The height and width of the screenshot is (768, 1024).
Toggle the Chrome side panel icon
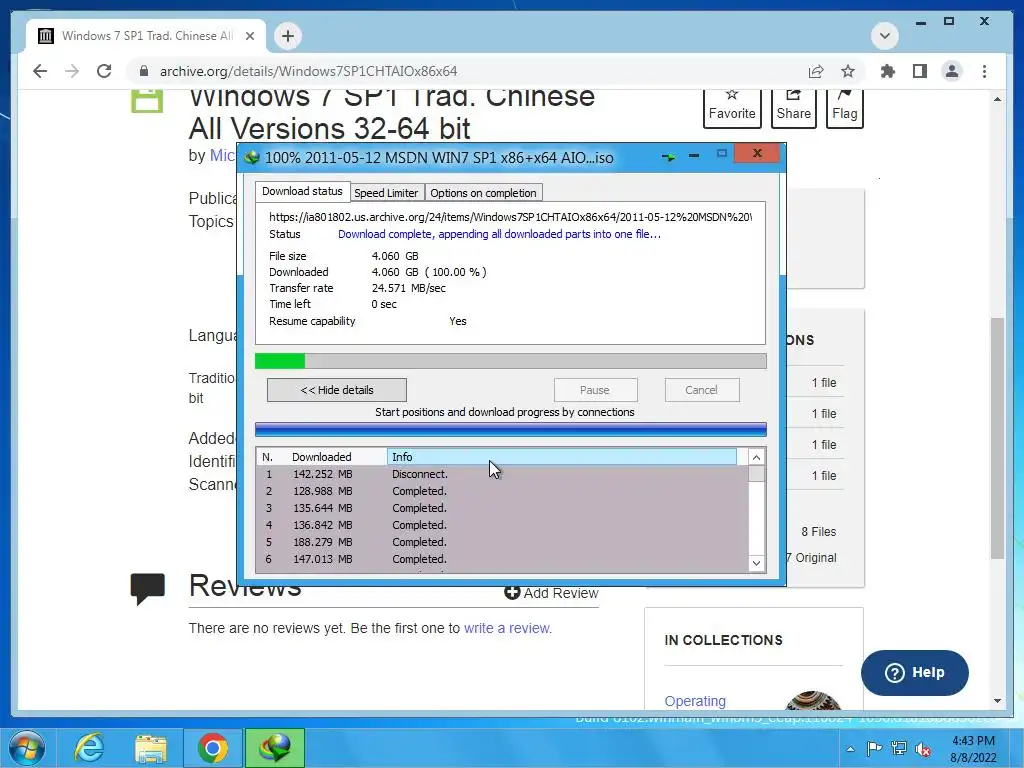point(920,71)
